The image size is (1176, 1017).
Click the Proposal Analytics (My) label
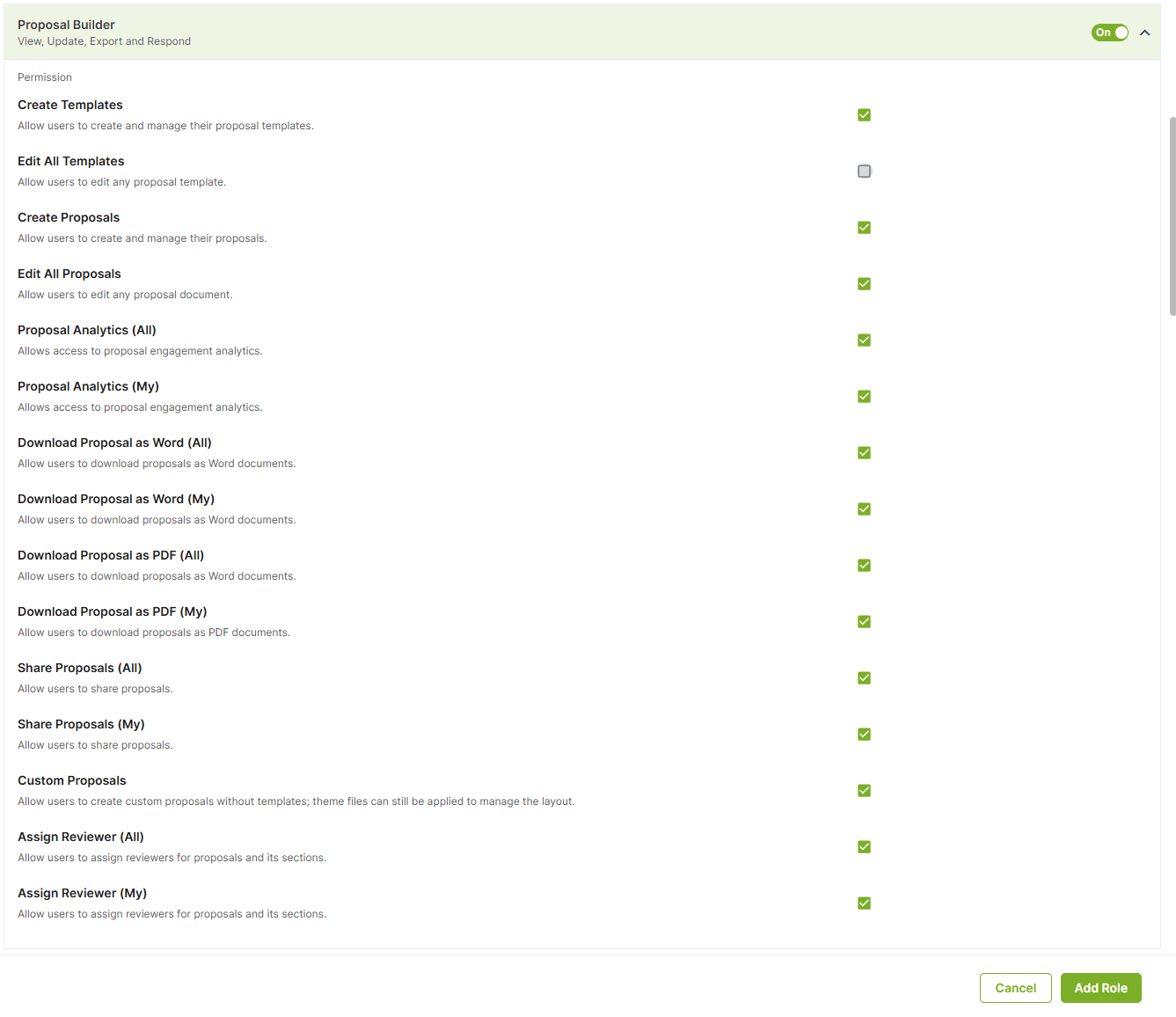88,386
